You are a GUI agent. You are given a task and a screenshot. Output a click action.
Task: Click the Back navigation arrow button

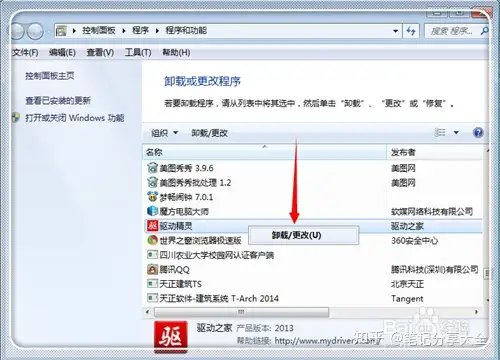click(17, 31)
